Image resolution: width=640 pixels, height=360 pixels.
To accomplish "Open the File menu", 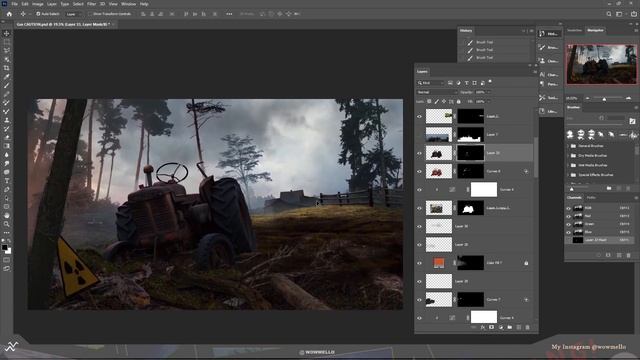I will (x=15, y=4).
